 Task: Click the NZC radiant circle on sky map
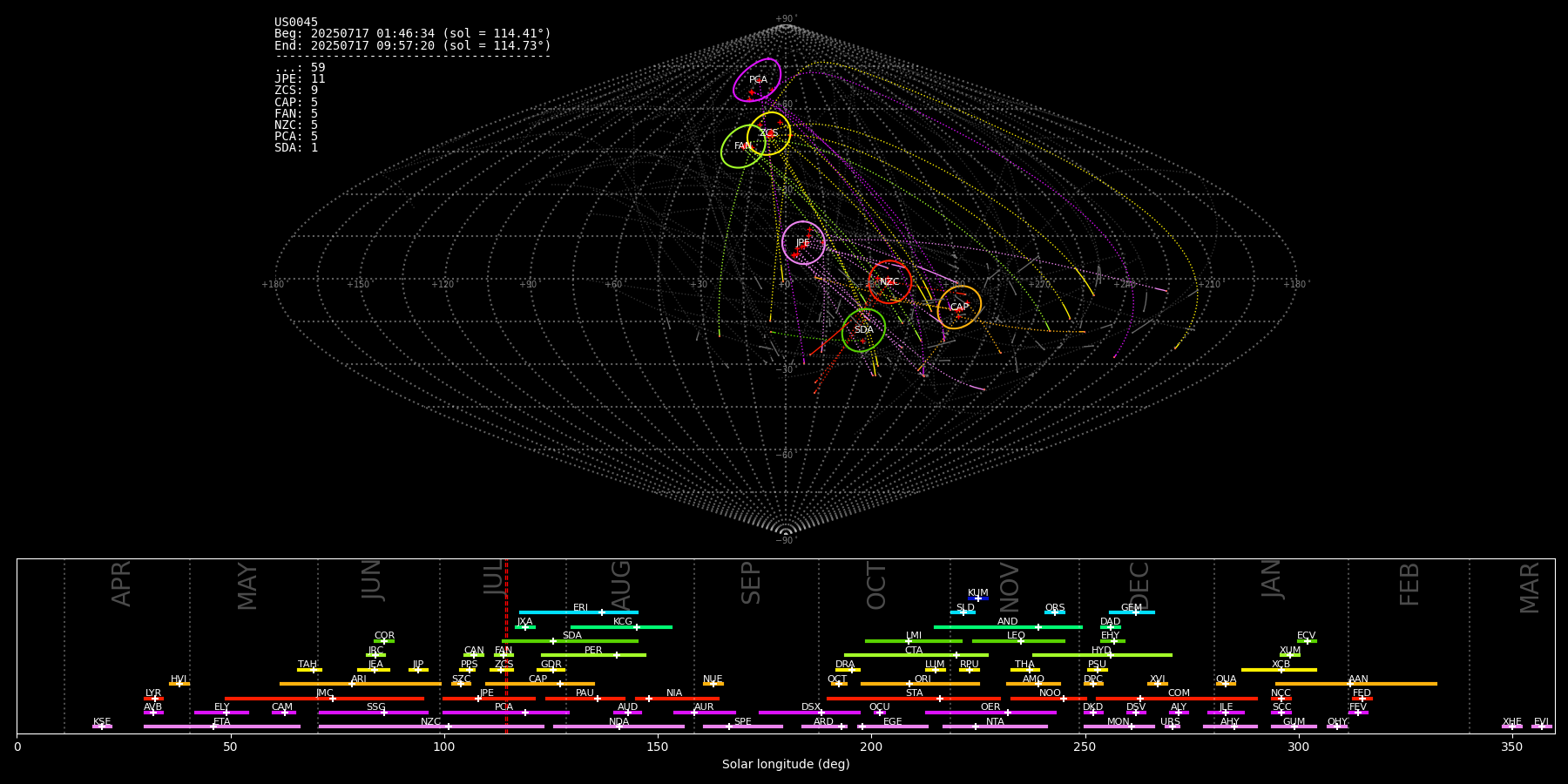pyautogui.click(x=889, y=282)
